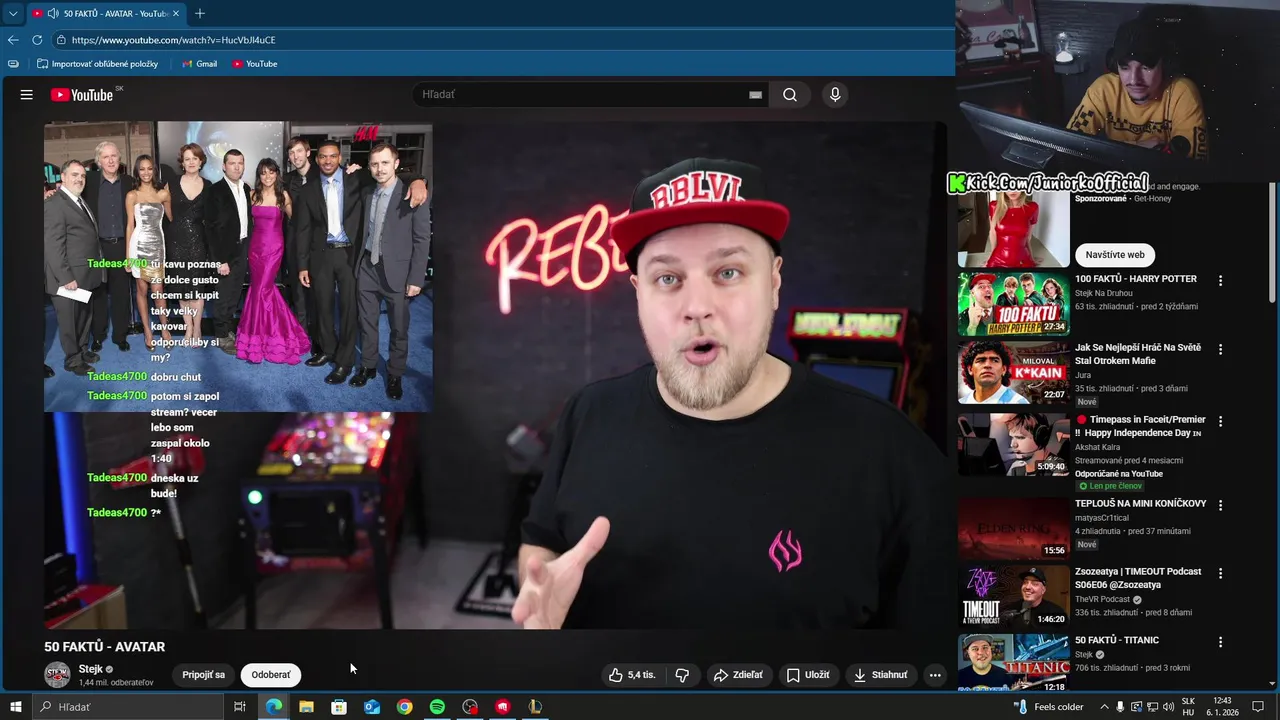The width and height of the screenshot is (1280, 720).
Task: Open options for Jak Se Nejlepší Hráč video
Action: point(1220,349)
